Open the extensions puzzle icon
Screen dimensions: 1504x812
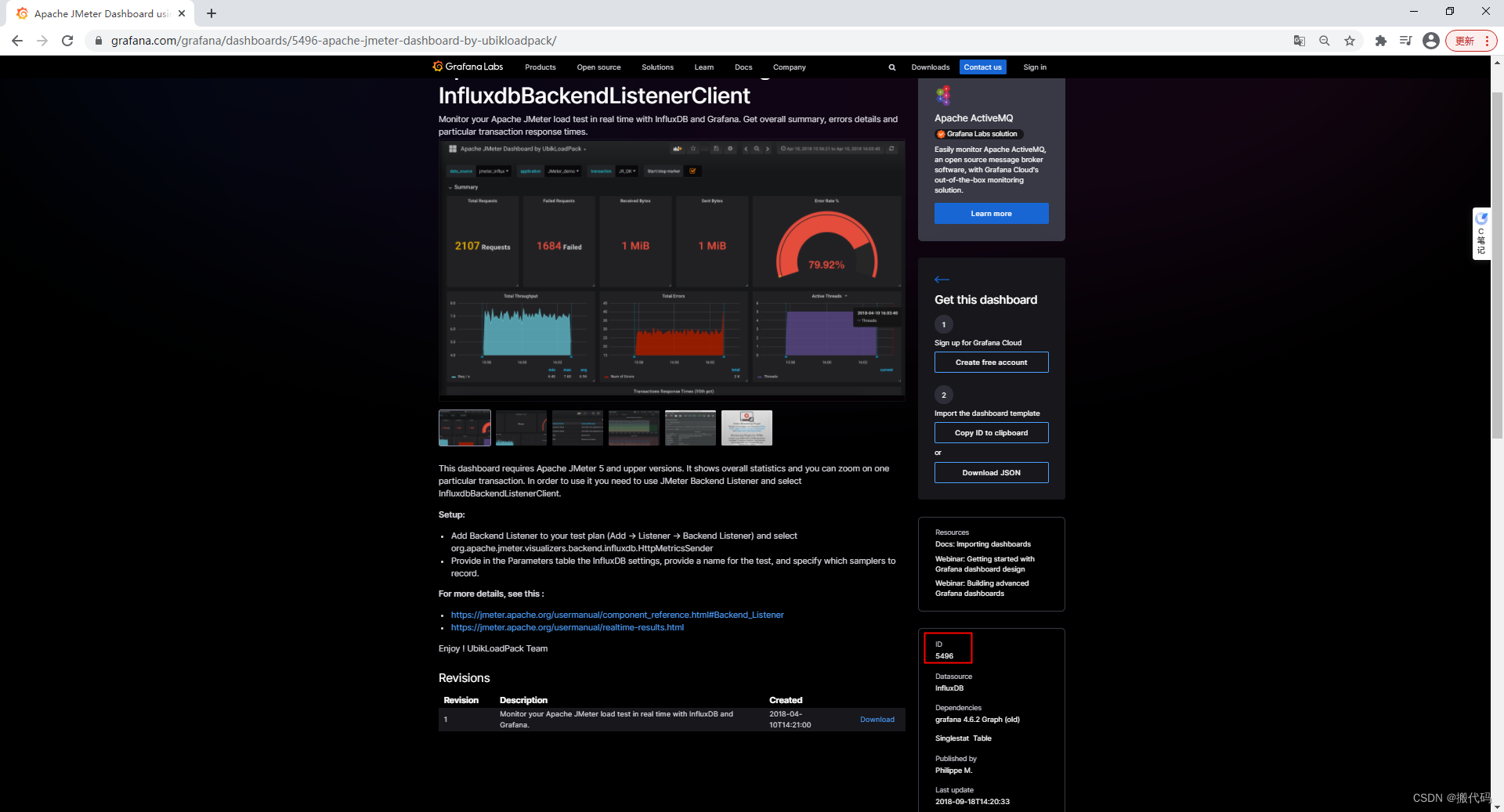[1381, 41]
